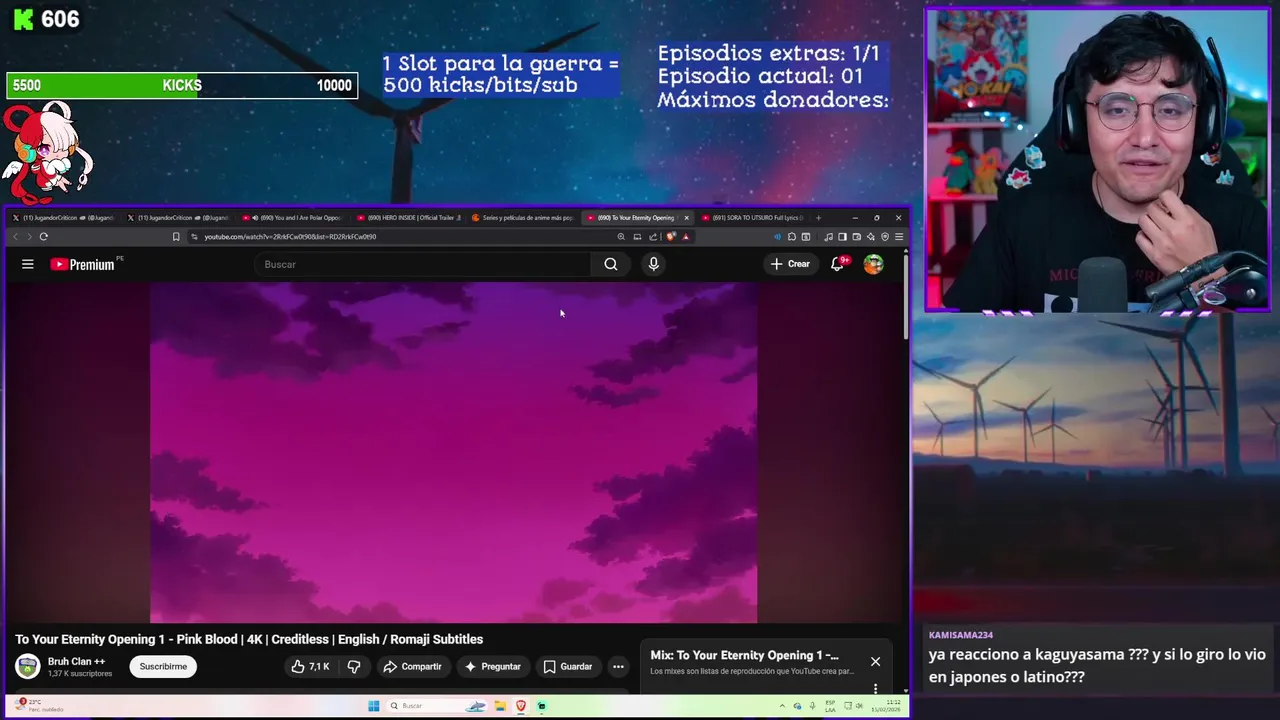Open the YouTube account avatar menu
The height and width of the screenshot is (720, 1280).
pos(874,264)
